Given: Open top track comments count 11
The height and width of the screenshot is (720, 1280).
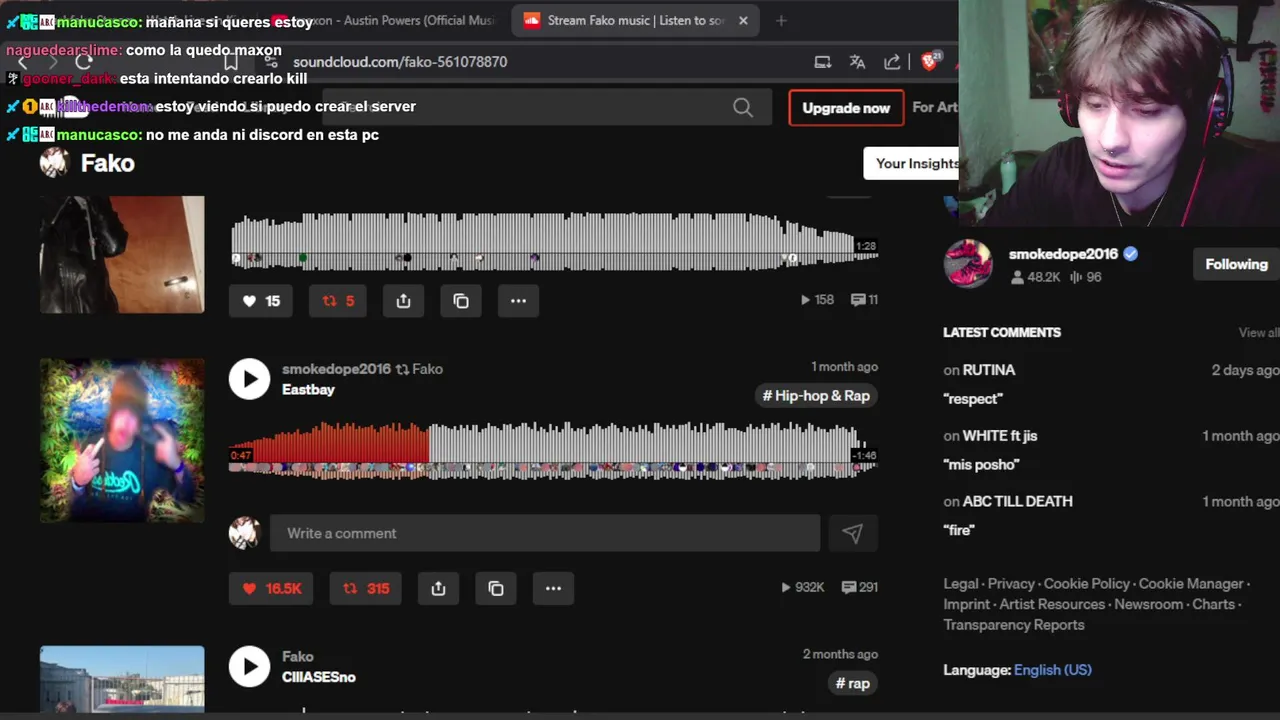Looking at the screenshot, I should [x=864, y=300].
